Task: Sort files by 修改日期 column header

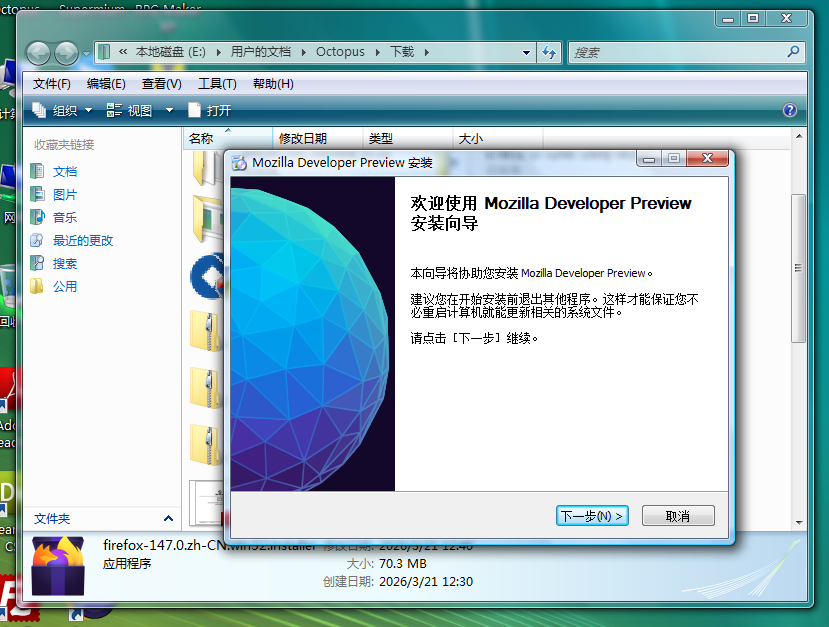Action: pyautogui.click(x=303, y=139)
